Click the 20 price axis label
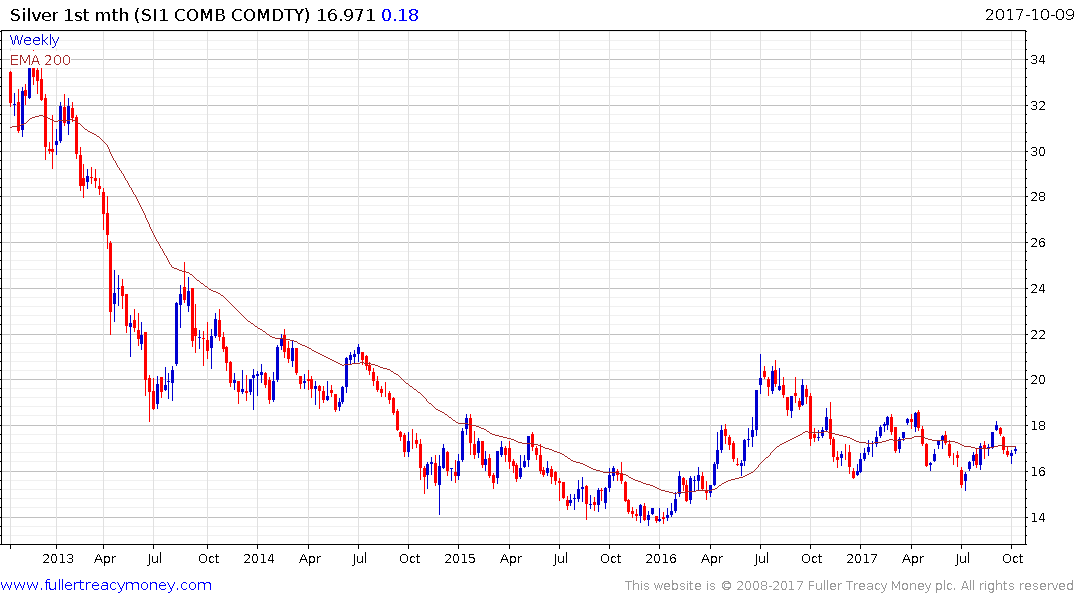The image size is (1075, 600). [x=1037, y=380]
